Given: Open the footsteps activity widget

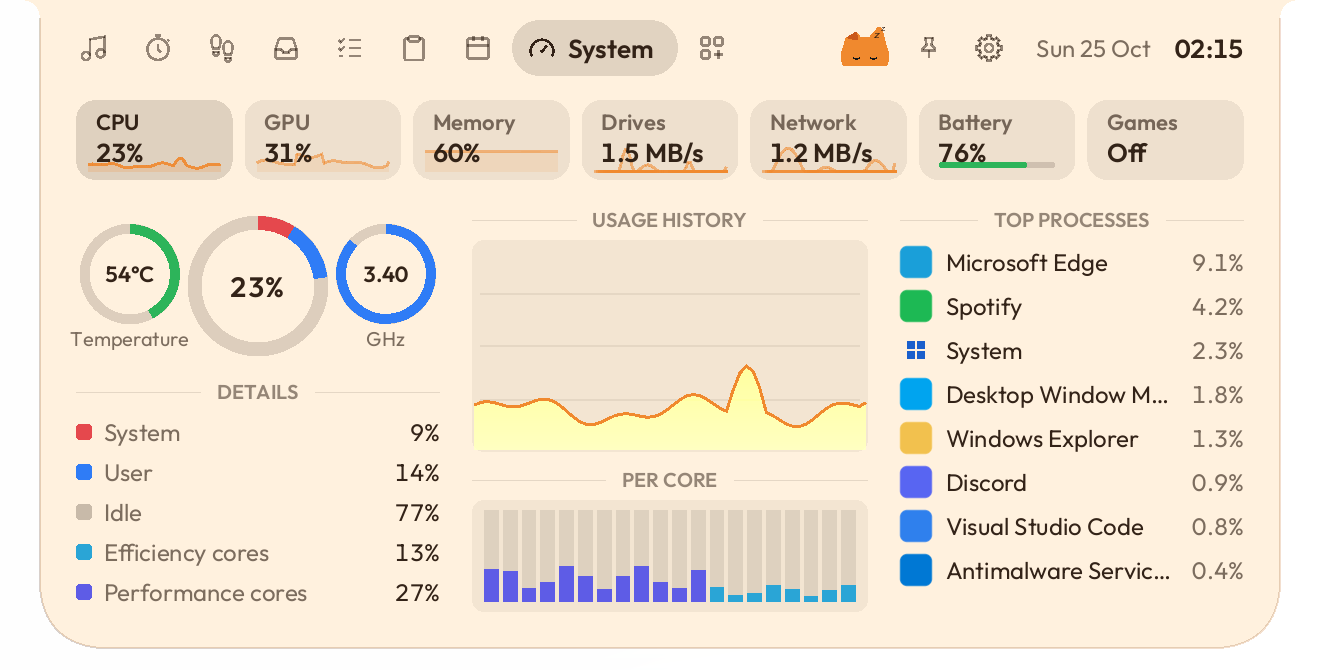Looking at the screenshot, I should tap(222, 48).
